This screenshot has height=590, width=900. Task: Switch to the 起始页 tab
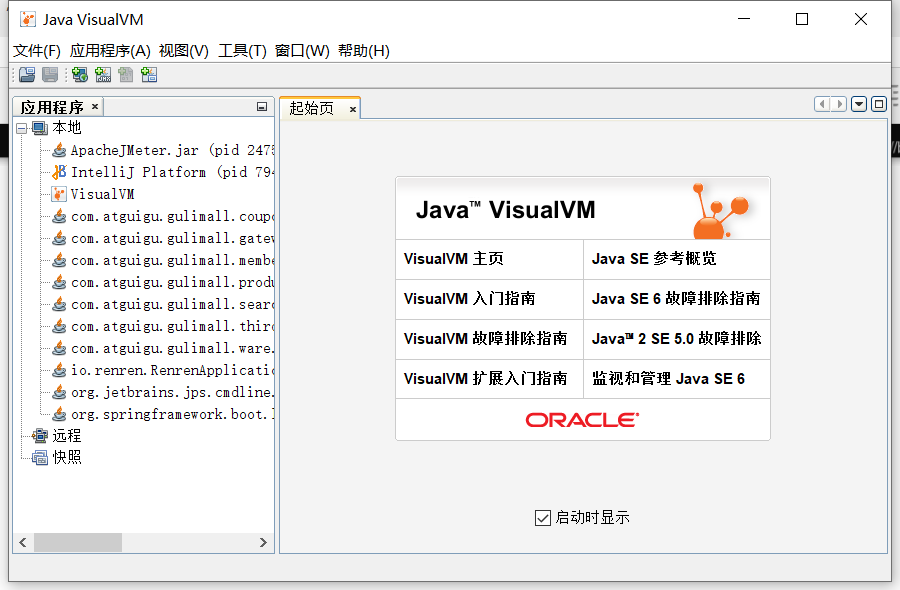[x=313, y=107]
